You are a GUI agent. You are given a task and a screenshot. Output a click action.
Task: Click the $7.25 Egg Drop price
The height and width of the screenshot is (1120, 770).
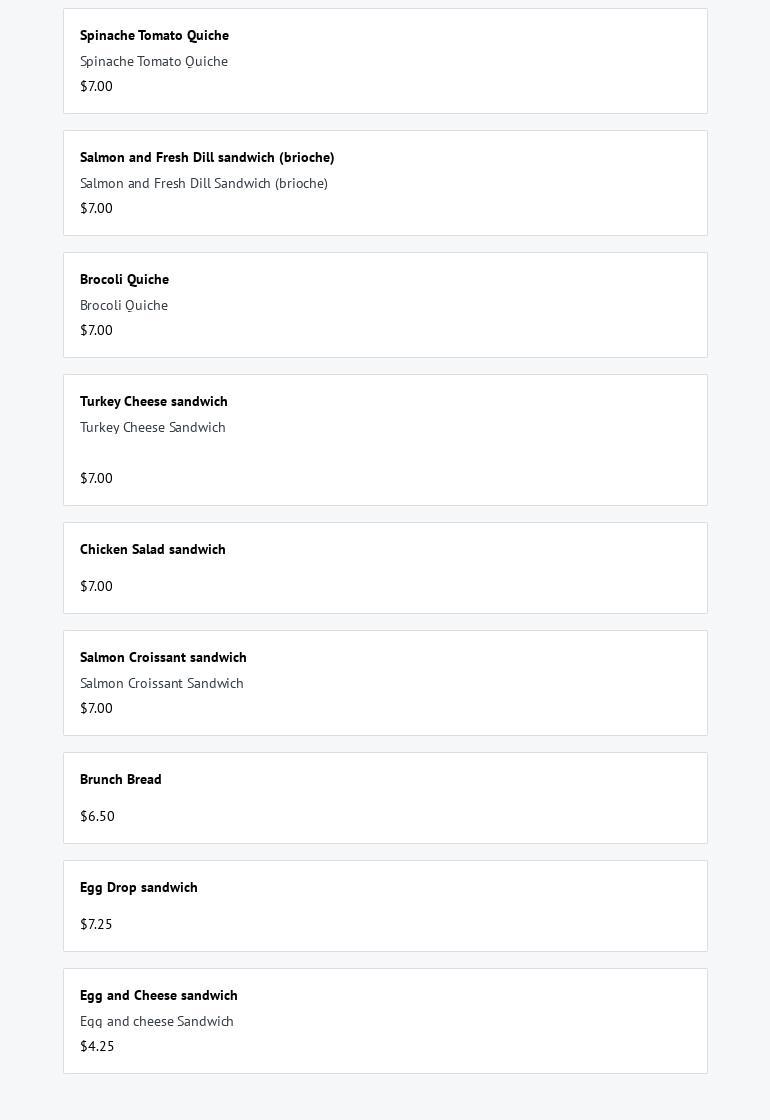pos(96,924)
